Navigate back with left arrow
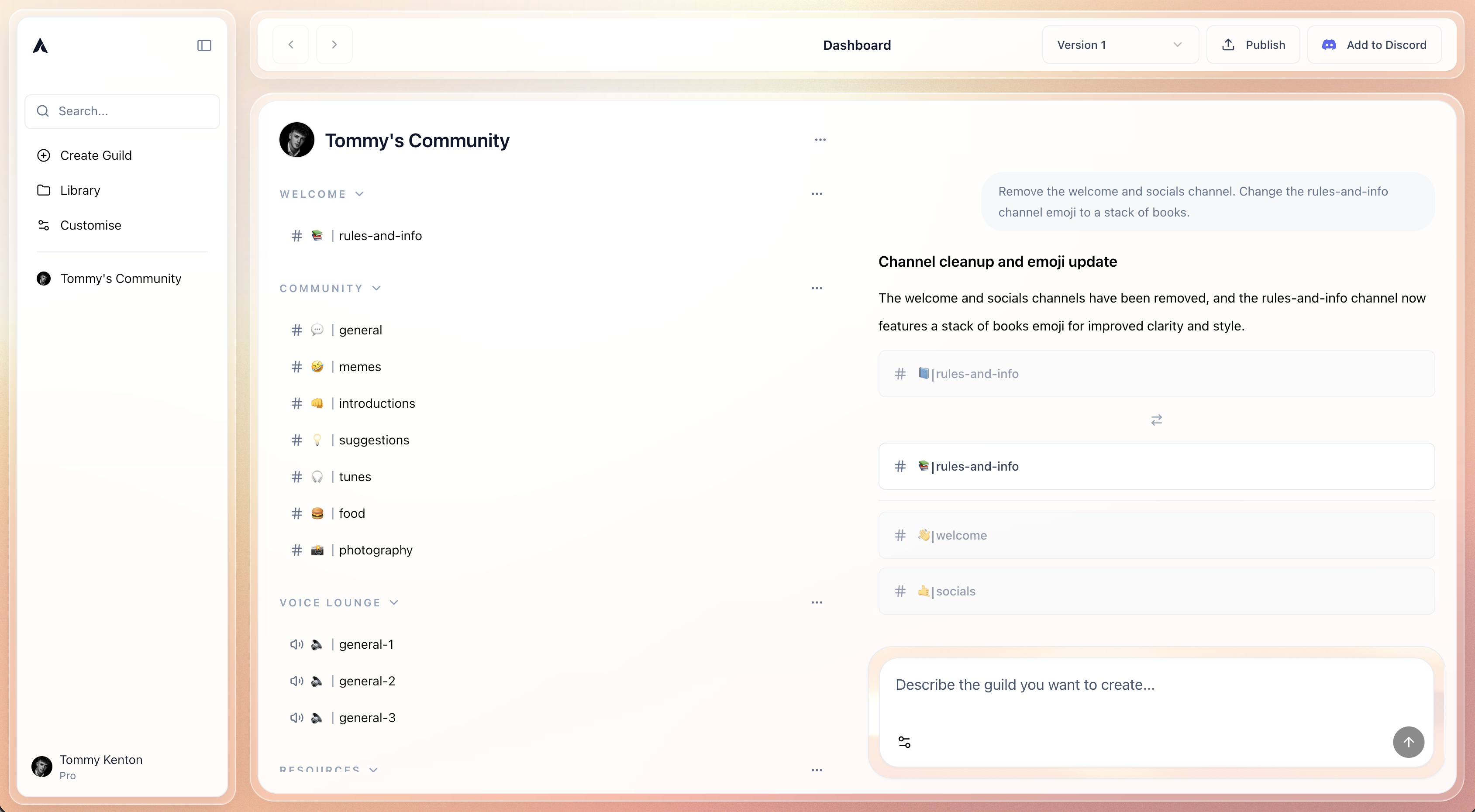1475x812 pixels. click(x=291, y=45)
